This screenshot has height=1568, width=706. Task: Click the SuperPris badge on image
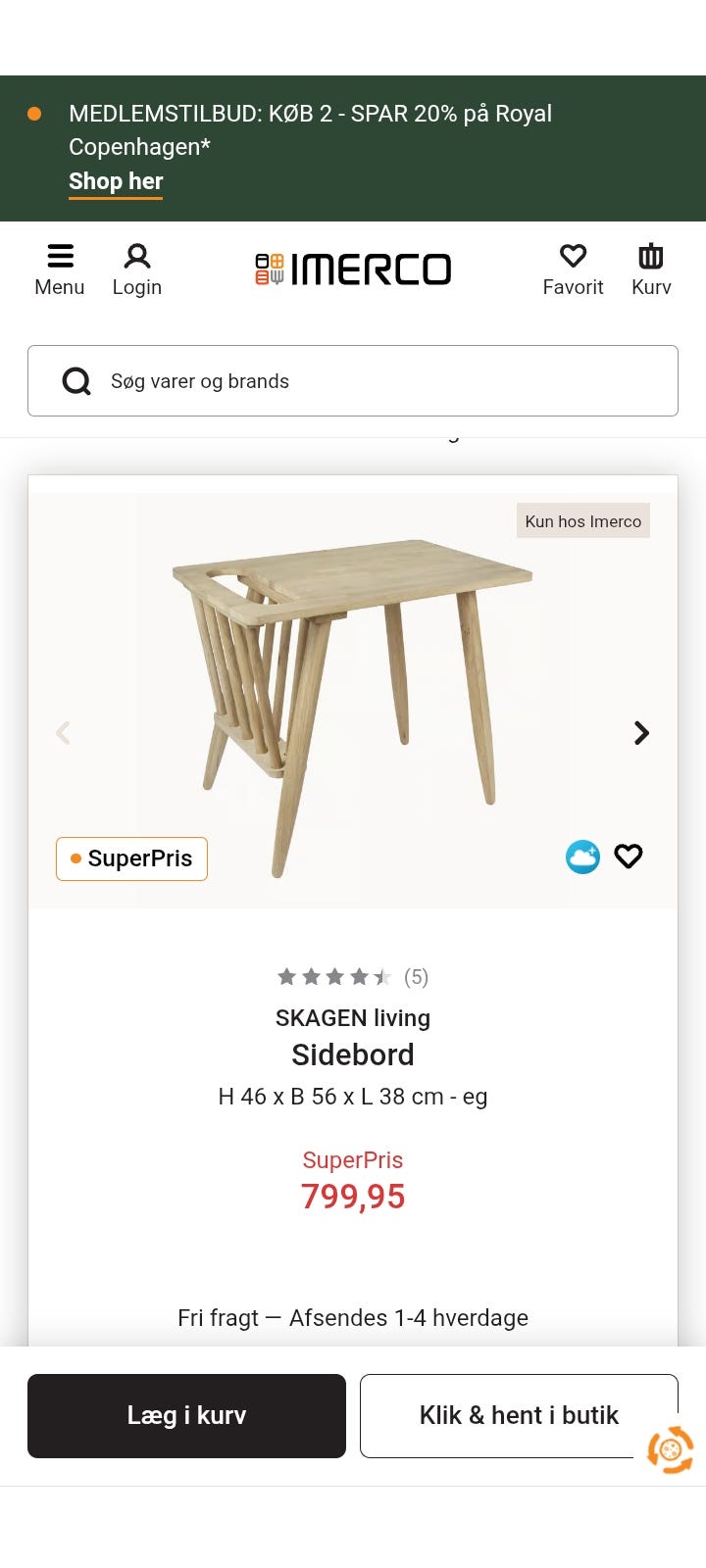[131, 858]
